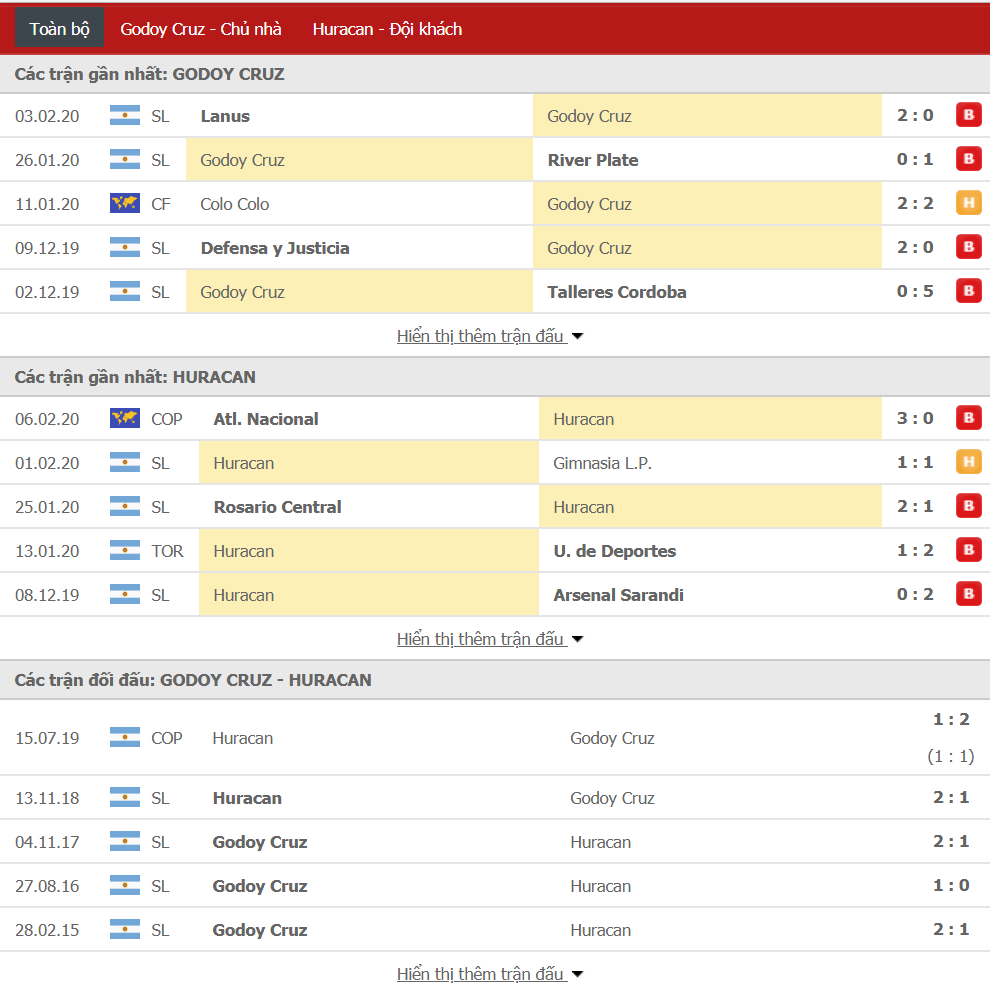The image size is (990, 989).
Task: Select the Toàn bộ tab
Action: point(59,29)
